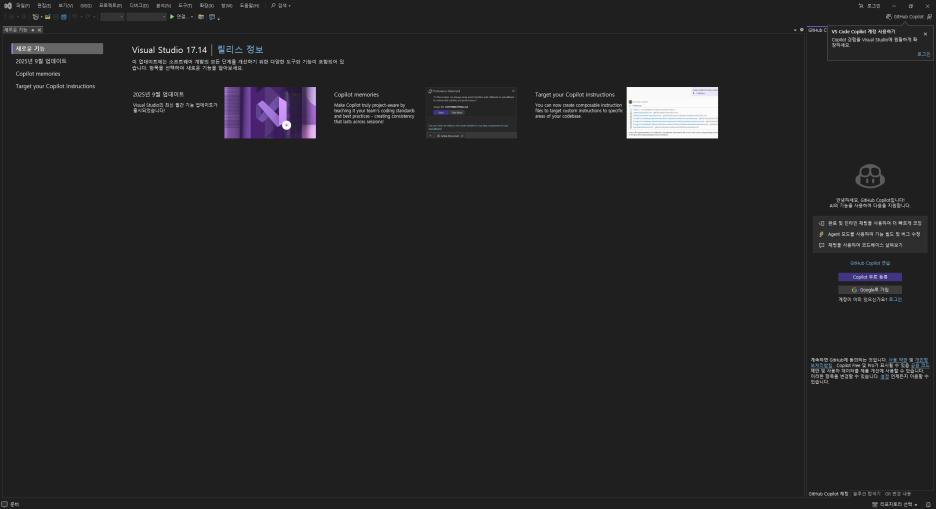This screenshot has width=936, height=509.
Task: Click the feedback icon left of title bar 로그인
Action: [861, 5]
